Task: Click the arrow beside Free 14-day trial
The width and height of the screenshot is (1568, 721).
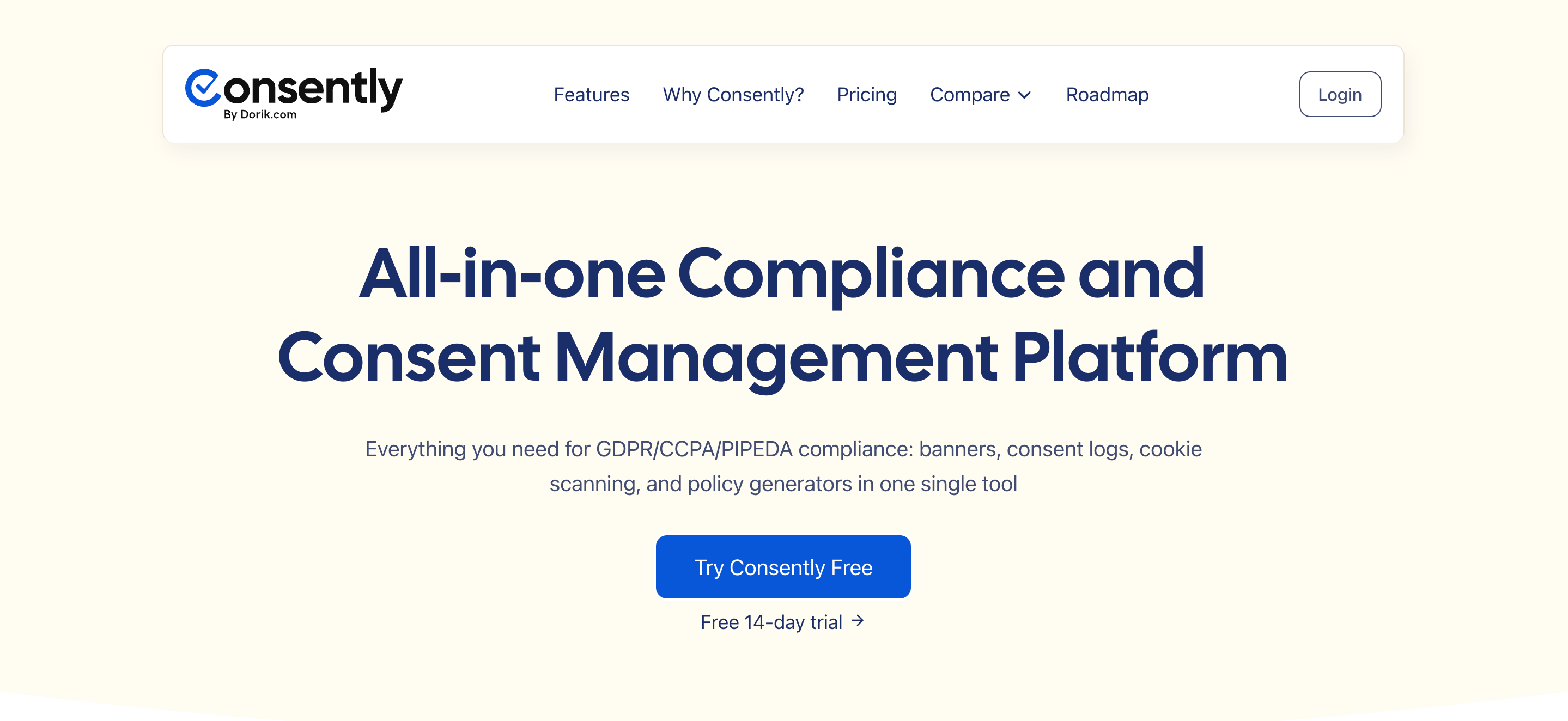Action: click(857, 621)
